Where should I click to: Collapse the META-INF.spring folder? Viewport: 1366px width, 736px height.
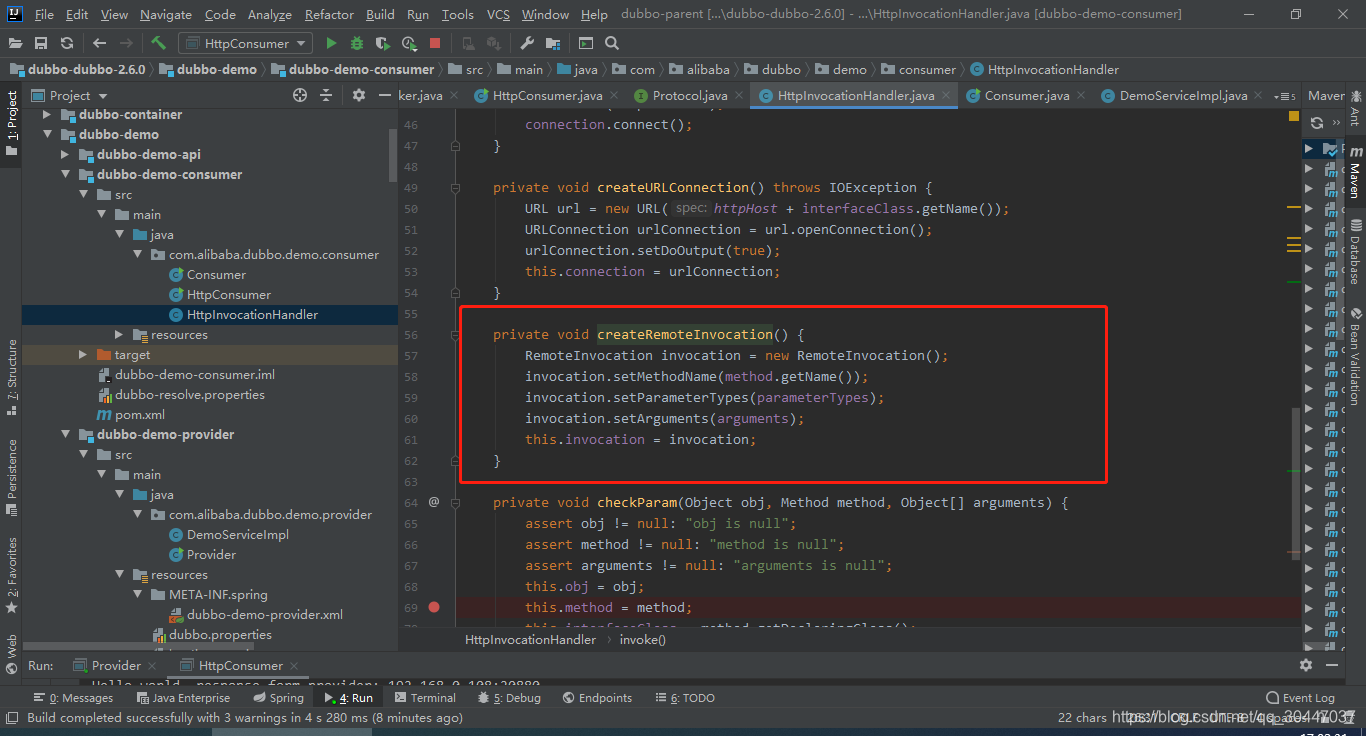(x=137, y=594)
